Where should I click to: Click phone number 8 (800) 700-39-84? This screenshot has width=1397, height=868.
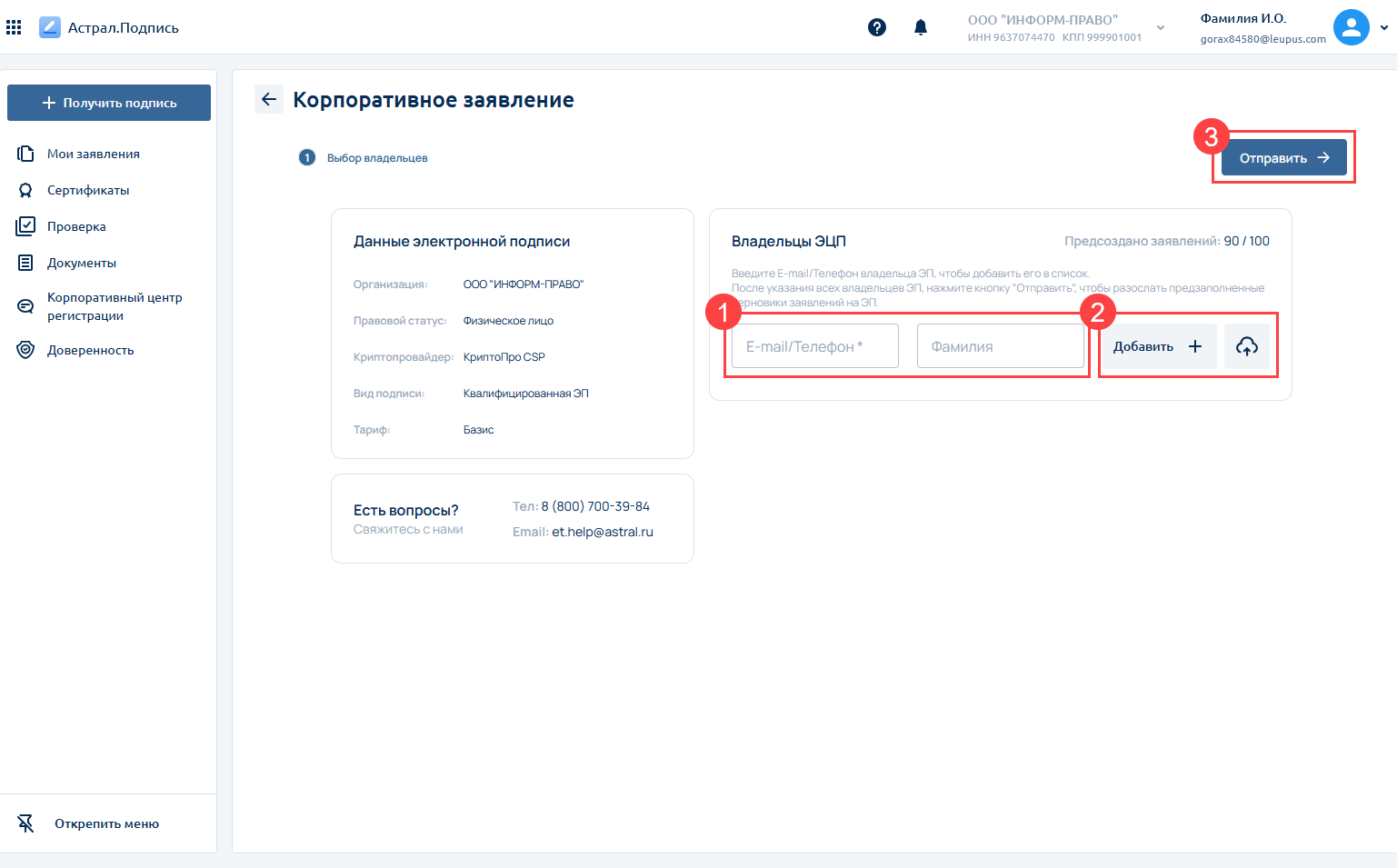[x=595, y=506]
